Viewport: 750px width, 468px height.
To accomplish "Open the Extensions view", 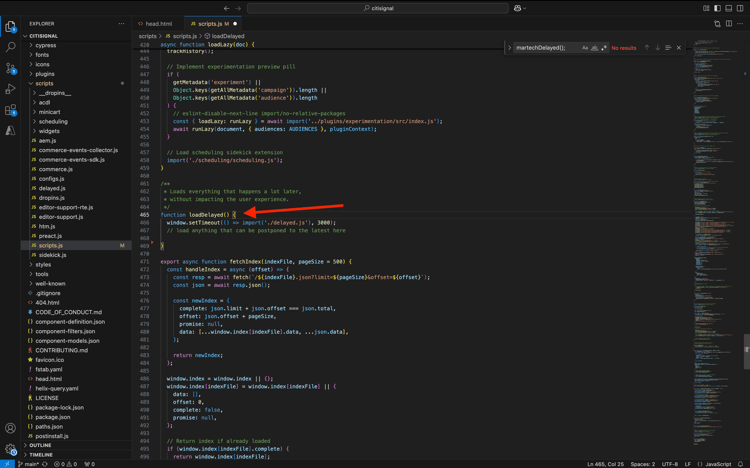I will point(11,110).
